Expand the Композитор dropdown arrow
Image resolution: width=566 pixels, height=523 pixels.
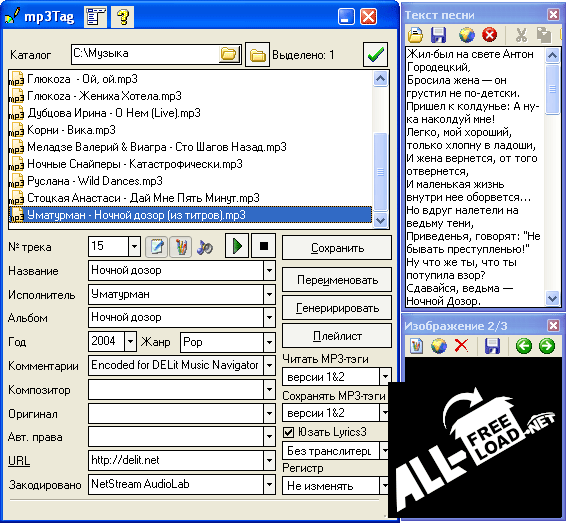[269, 389]
